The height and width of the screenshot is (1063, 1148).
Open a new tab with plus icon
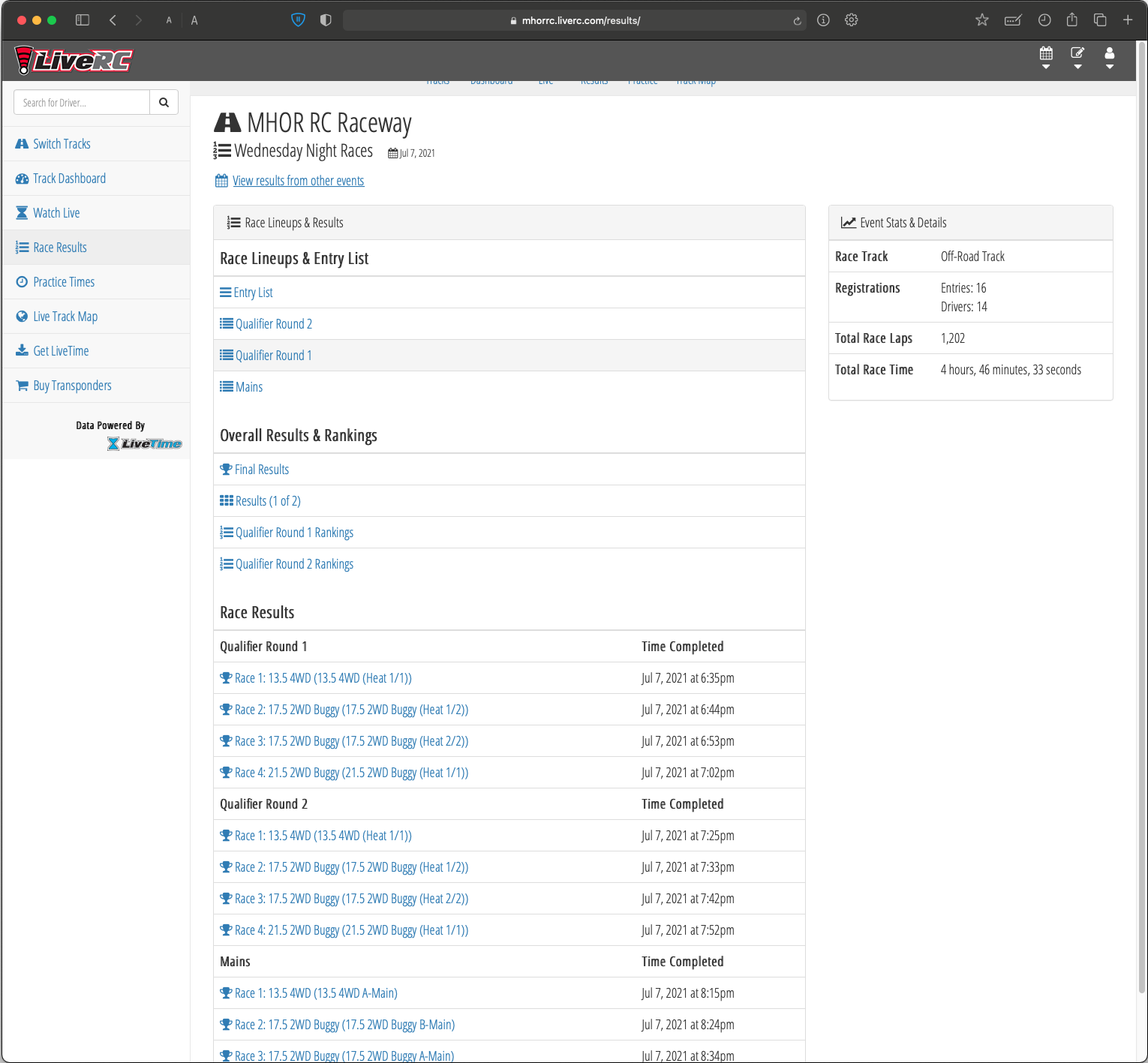[x=1127, y=20]
